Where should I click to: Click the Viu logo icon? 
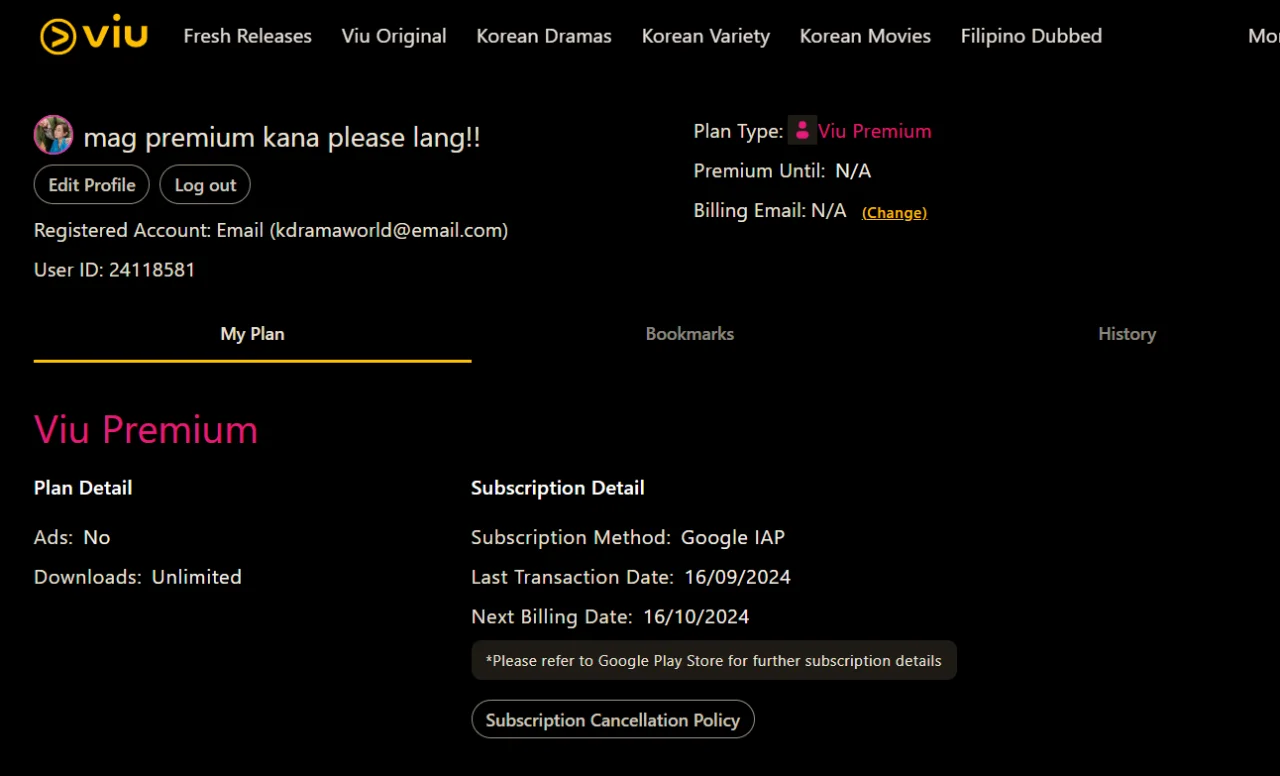(x=93, y=36)
